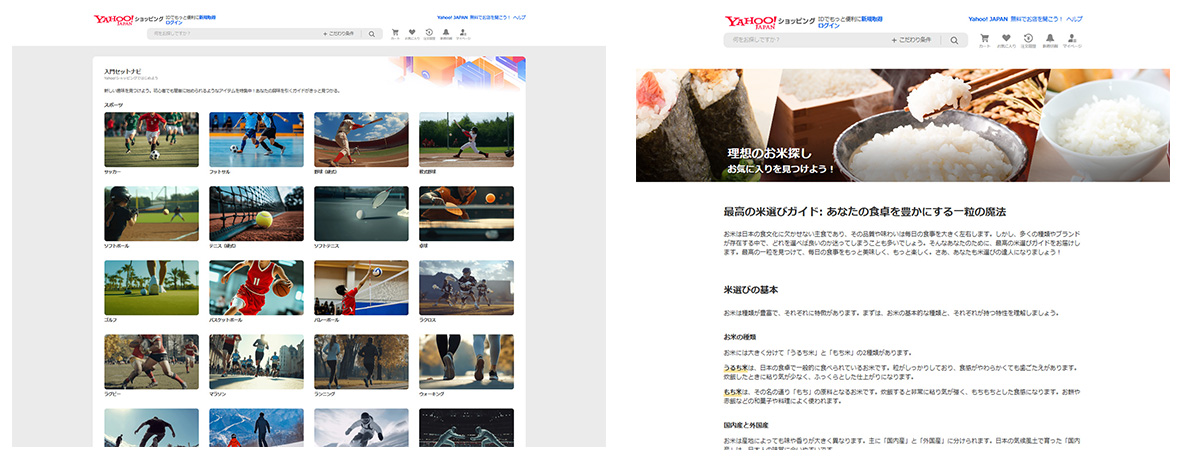This screenshot has width=1200, height=472.
Task: Click ヘルプ link in right page
Action: 1074,19
